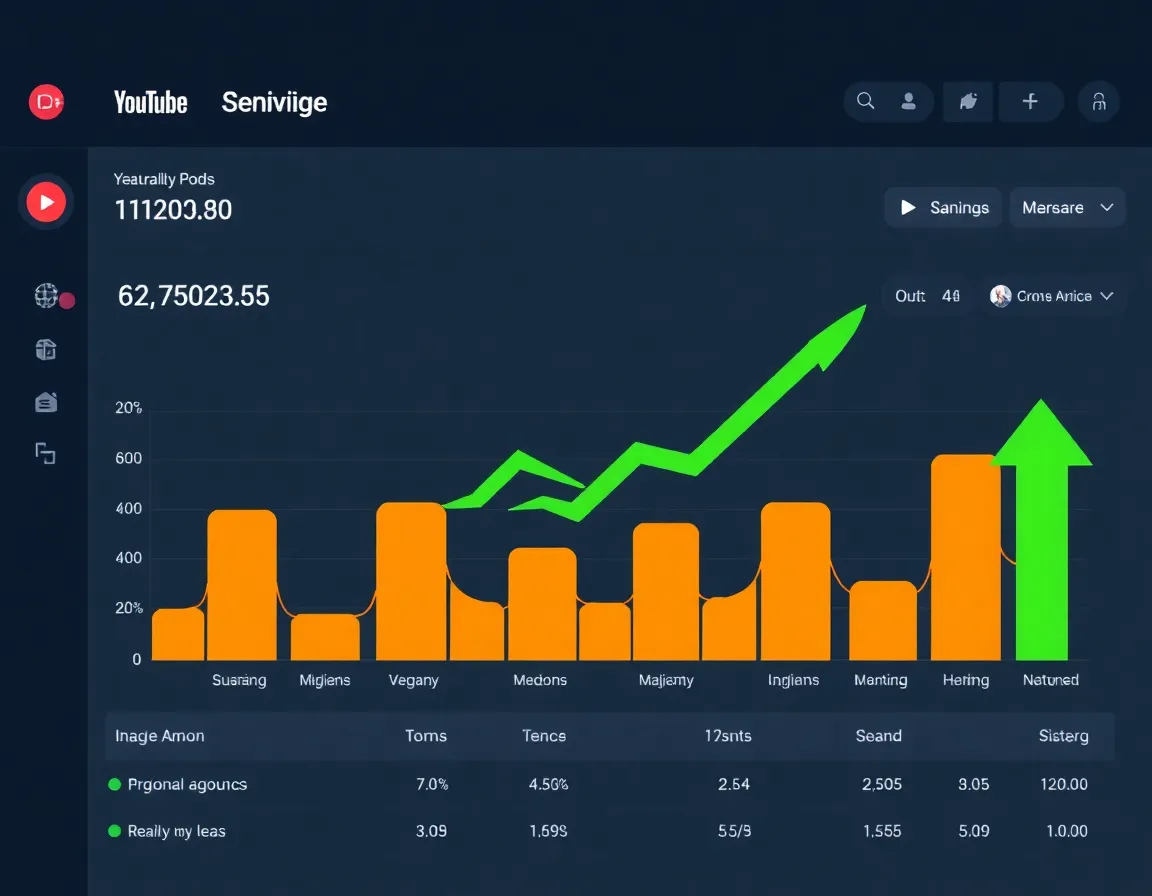This screenshot has width=1152, height=896.
Task: Click the box package icon in sidebar
Action: pos(46,349)
